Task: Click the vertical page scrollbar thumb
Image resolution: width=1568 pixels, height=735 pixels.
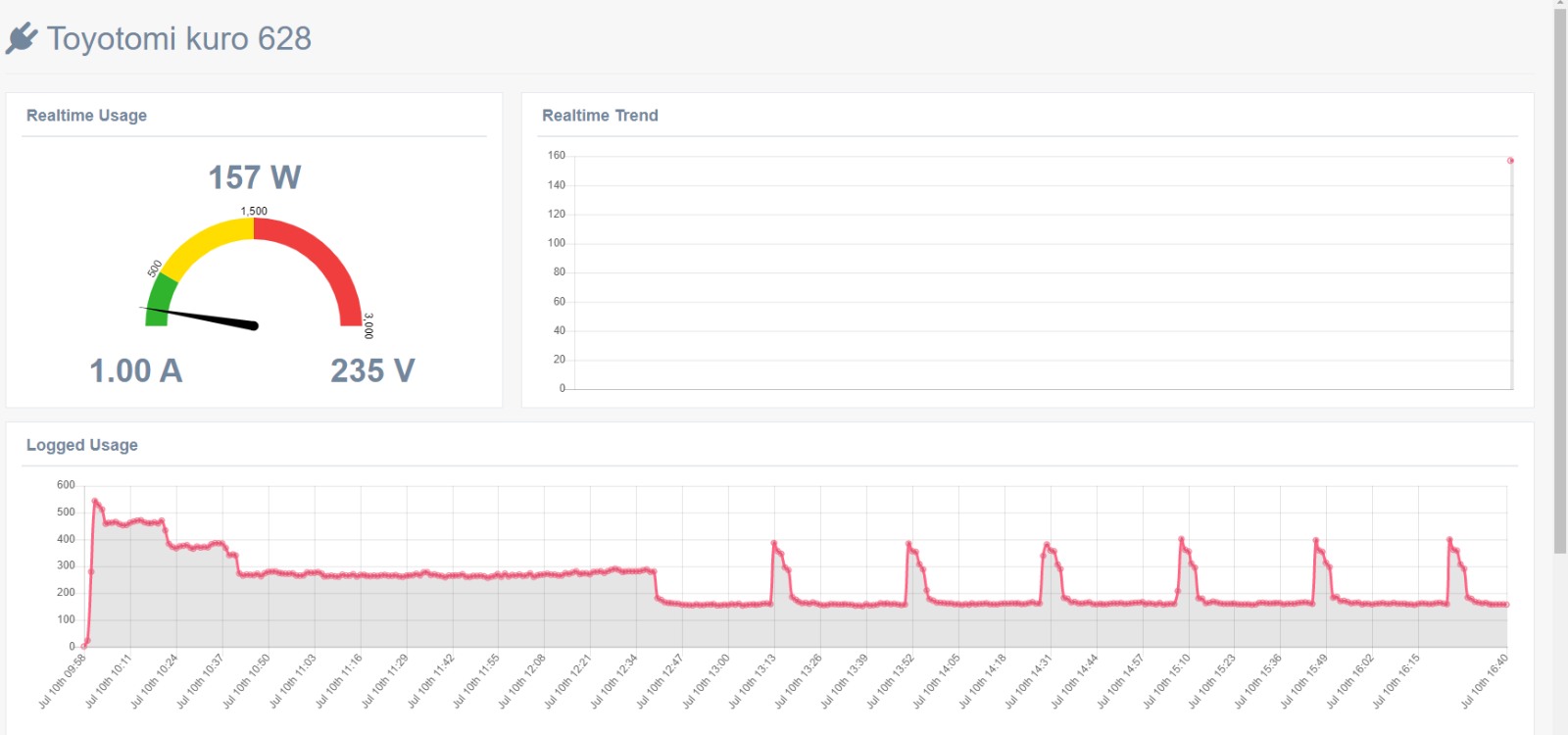Action: [1560, 280]
